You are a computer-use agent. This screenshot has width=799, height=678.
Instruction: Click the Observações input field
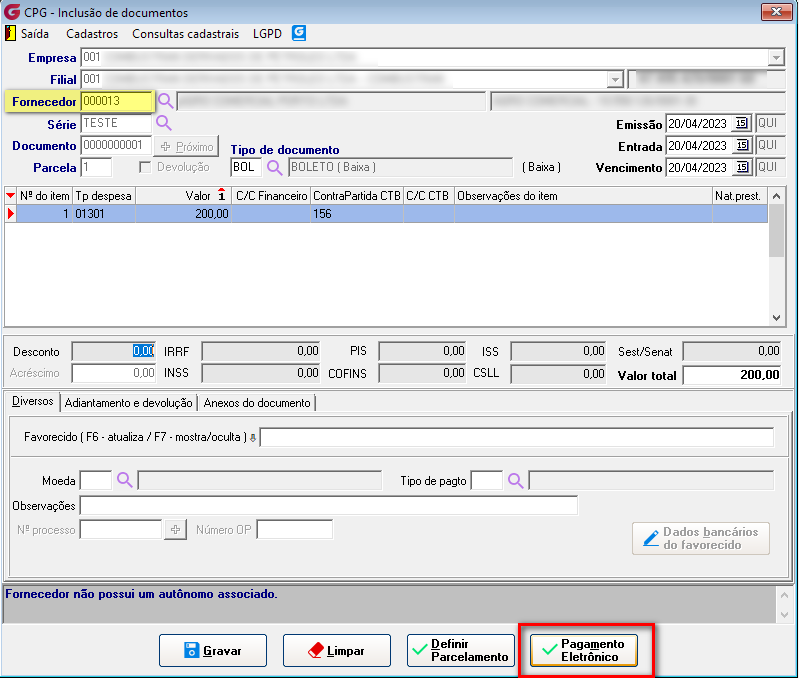pyautogui.click(x=329, y=505)
